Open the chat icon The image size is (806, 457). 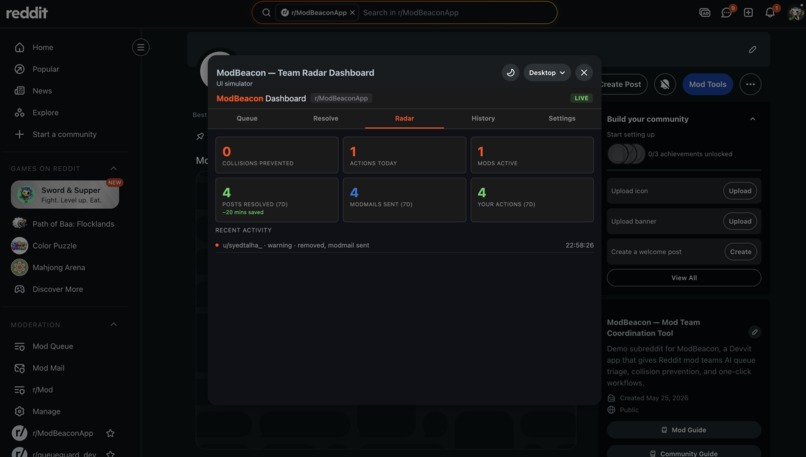727,12
